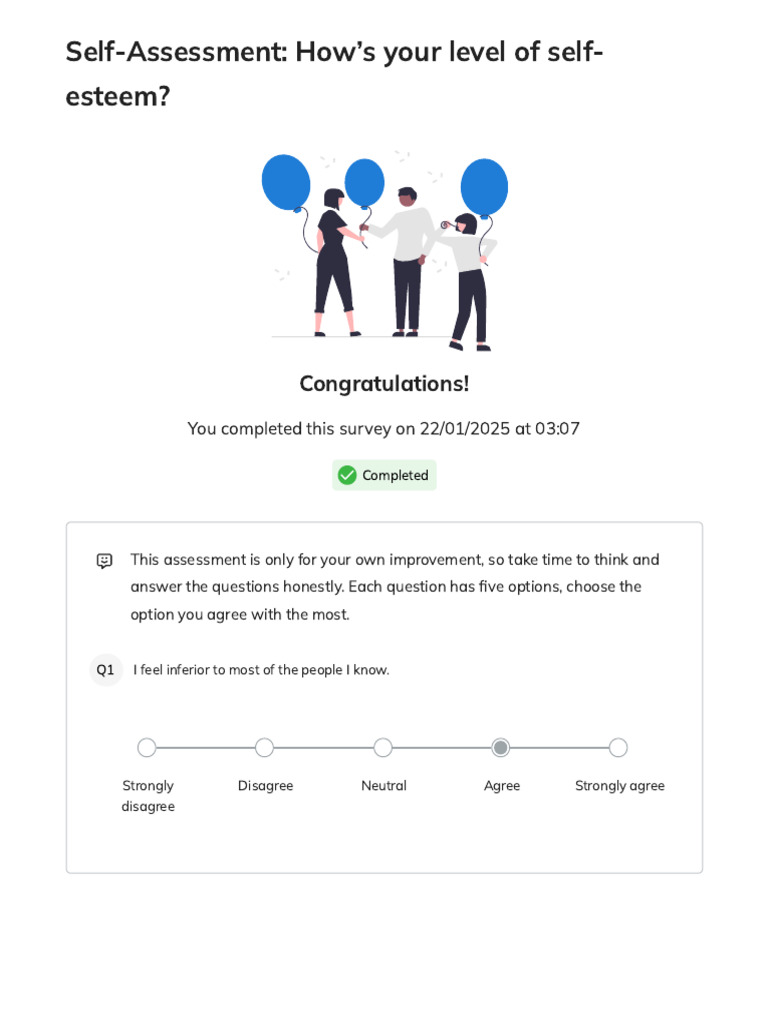Click the Q1 question number badge
This screenshot has height=1024, width=768.
click(x=106, y=670)
